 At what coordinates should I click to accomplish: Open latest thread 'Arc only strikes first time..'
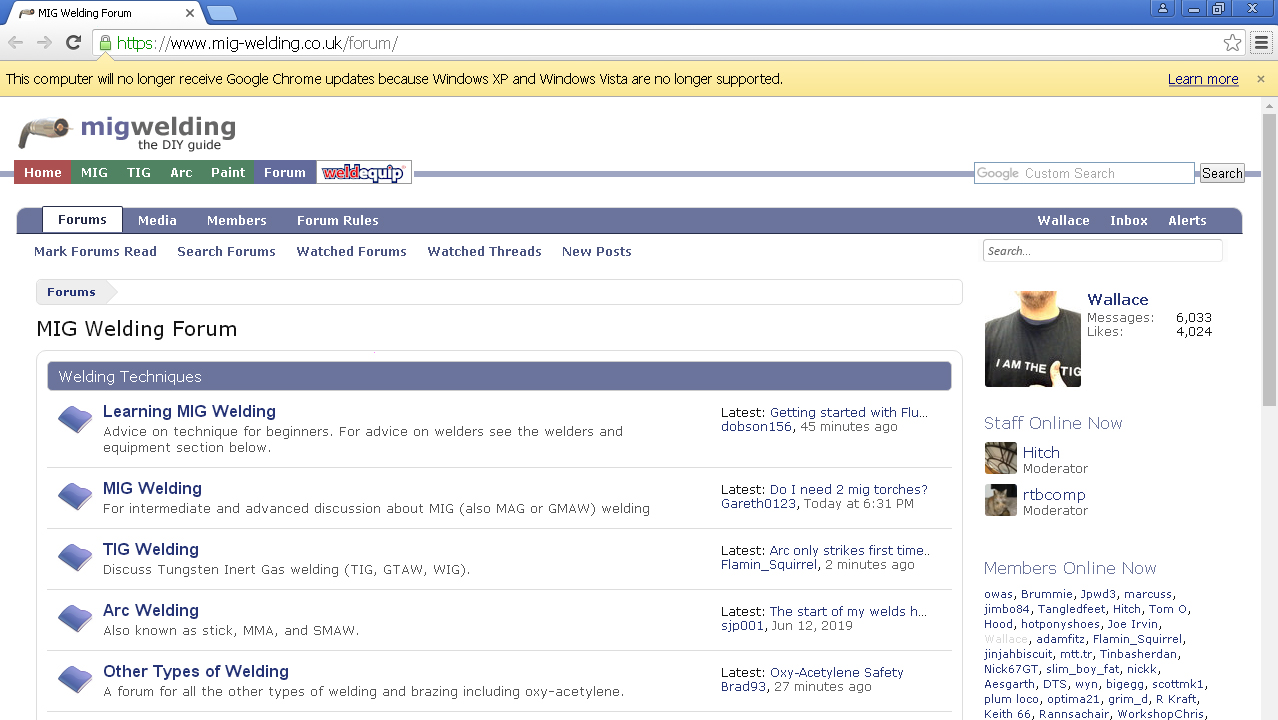850,550
